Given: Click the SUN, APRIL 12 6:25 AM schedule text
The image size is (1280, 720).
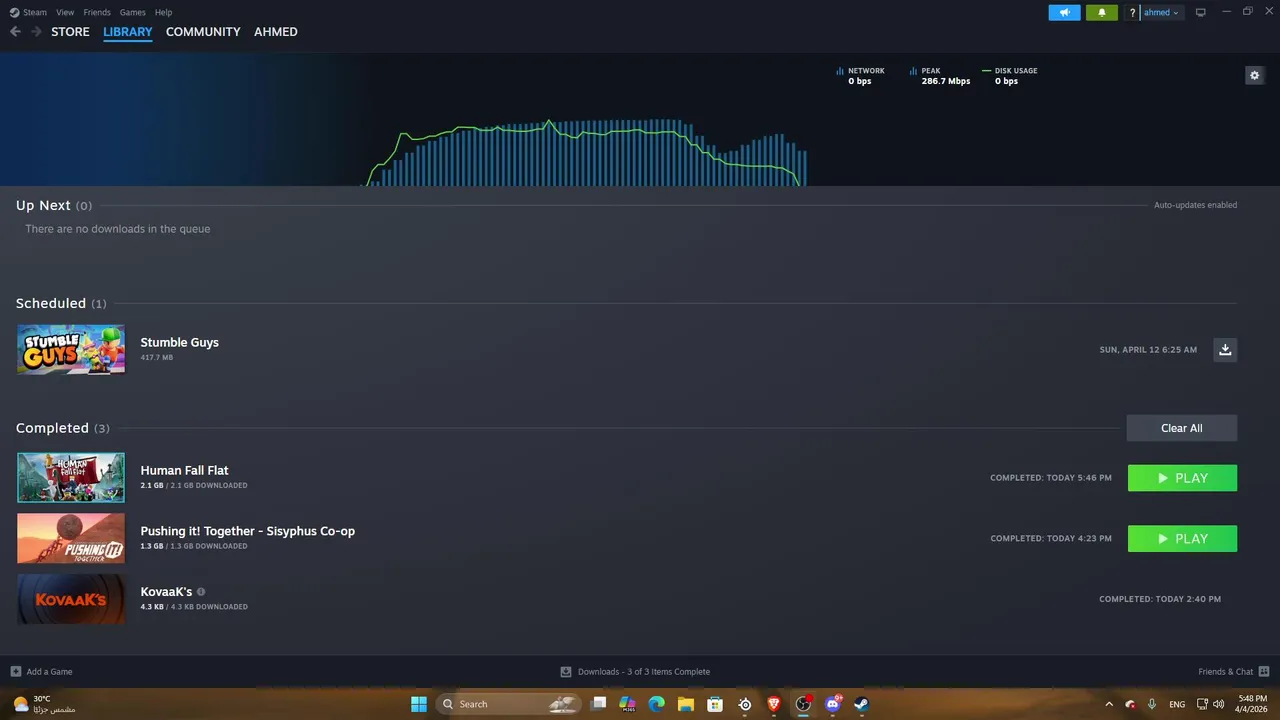Looking at the screenshot, I should 1148,350.
